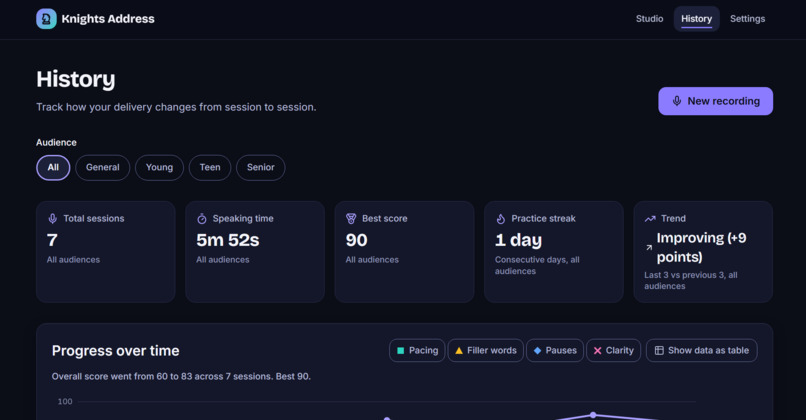This screenshot has width=806, height=420.
Task: Click the 1 day streak value
Action: pyautogui.click(x=518, y=240)
